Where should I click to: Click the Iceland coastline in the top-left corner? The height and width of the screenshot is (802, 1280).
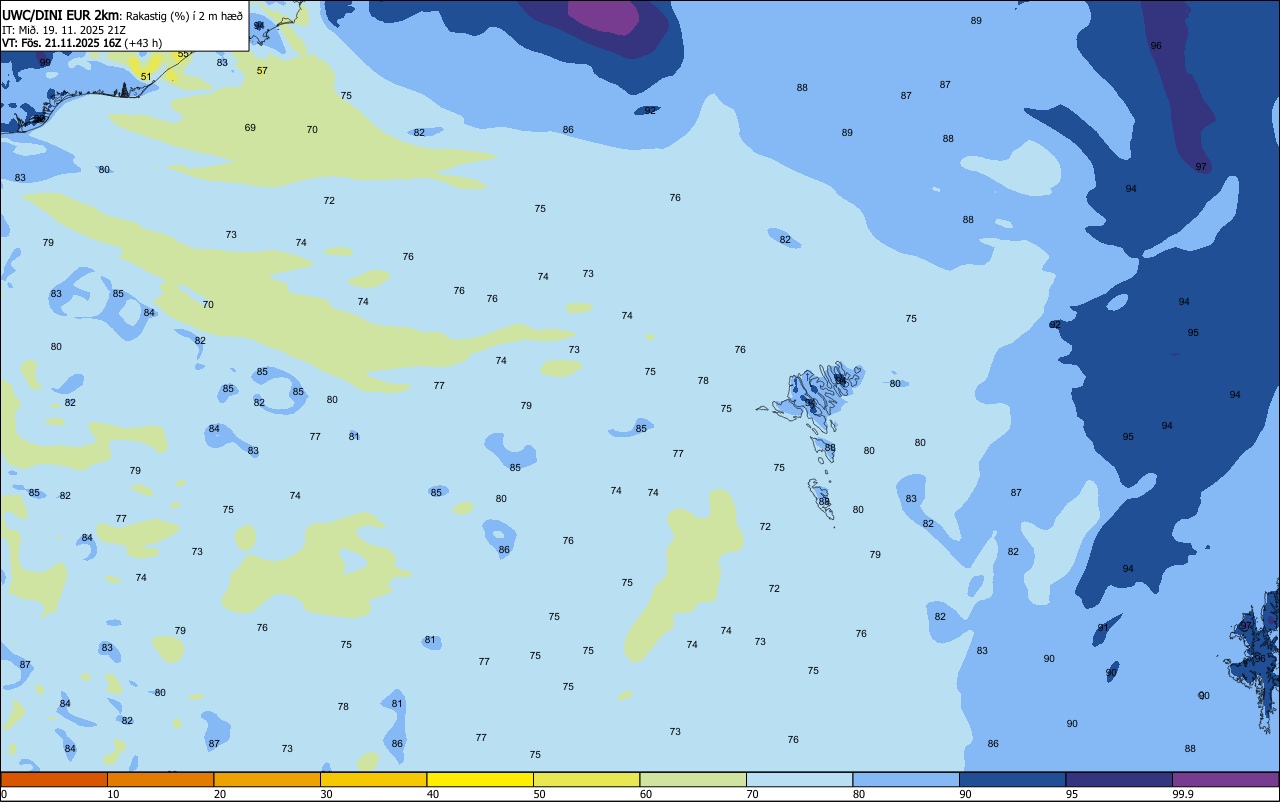click(70, 95)
